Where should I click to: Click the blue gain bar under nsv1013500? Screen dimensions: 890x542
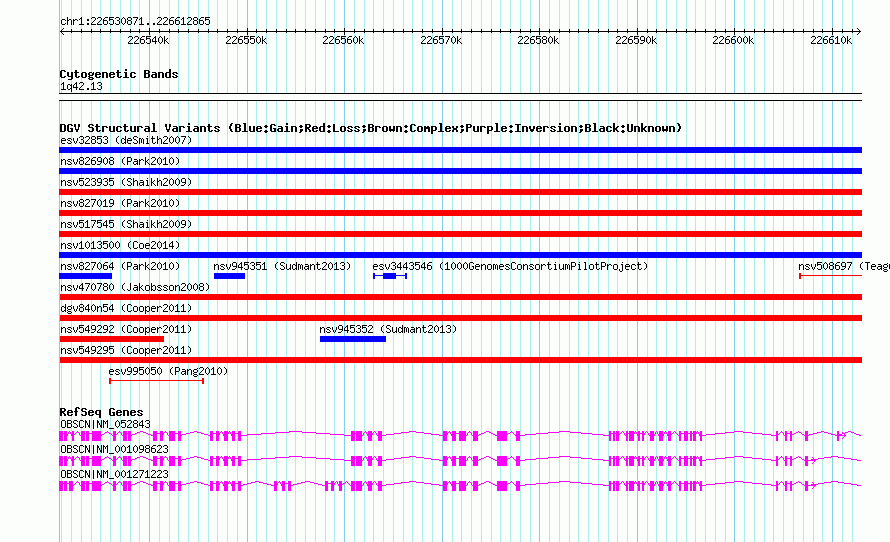click(x=460, y=255)
